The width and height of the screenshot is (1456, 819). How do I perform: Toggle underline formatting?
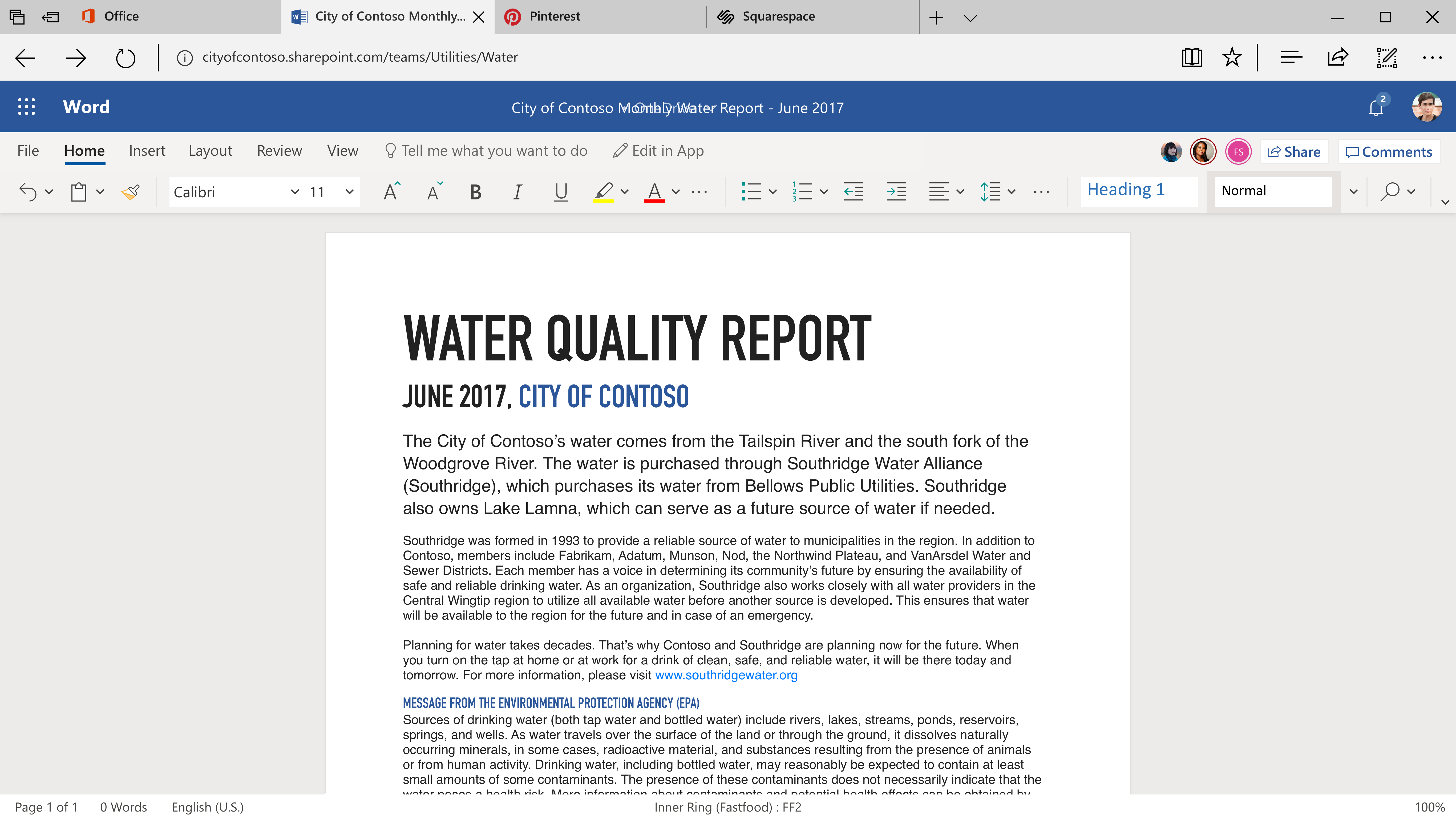pos(561,192)
